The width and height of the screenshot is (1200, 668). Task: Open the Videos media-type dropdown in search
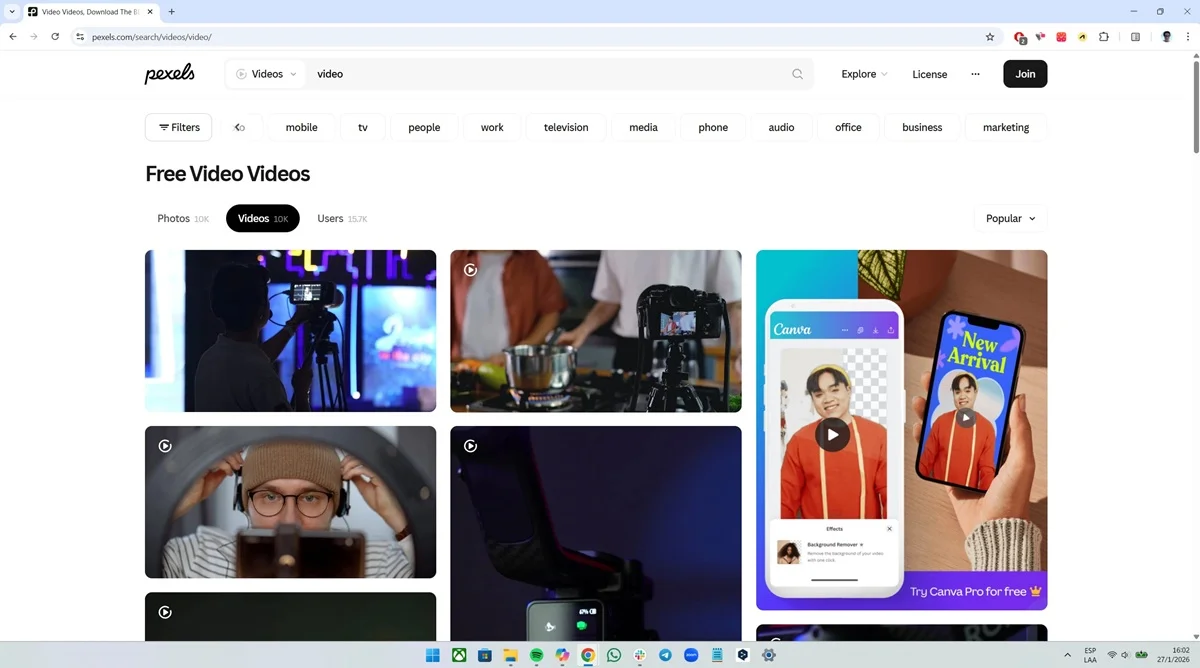pos(265,73)
